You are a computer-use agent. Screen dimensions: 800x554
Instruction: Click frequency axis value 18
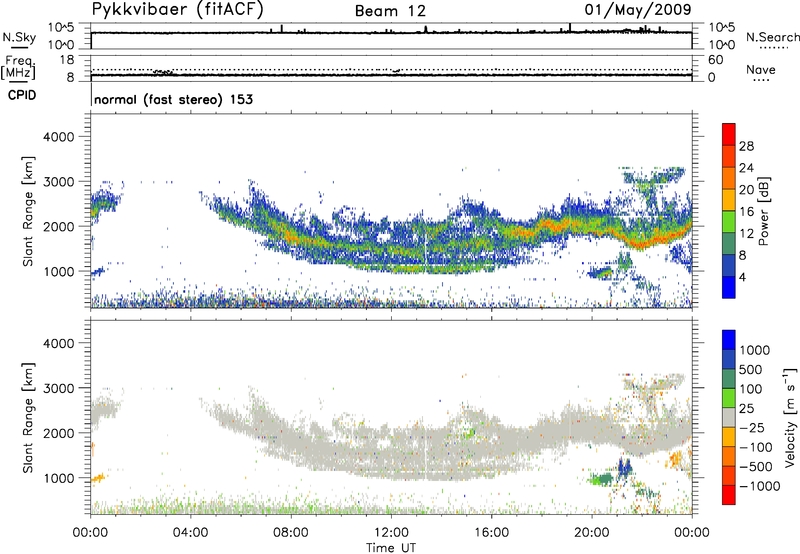pyautogui.click(x=67, y=60)
